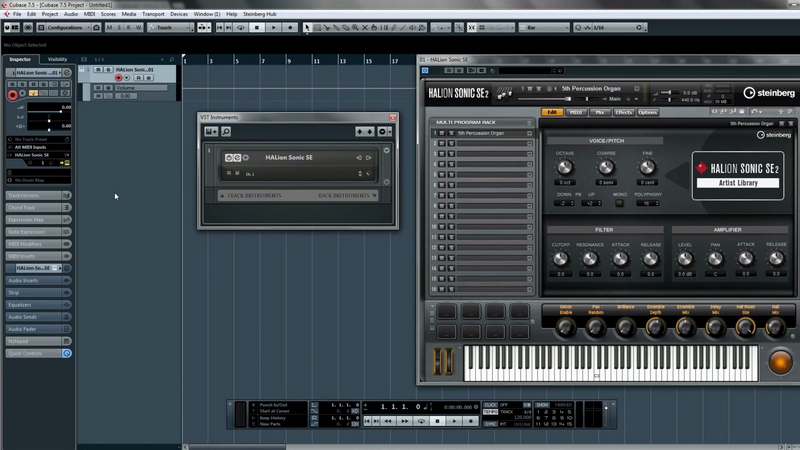Enable record on HALion Sonic track in track list
This screenshot has width=800, height=450.
click(x=118, y=78)
